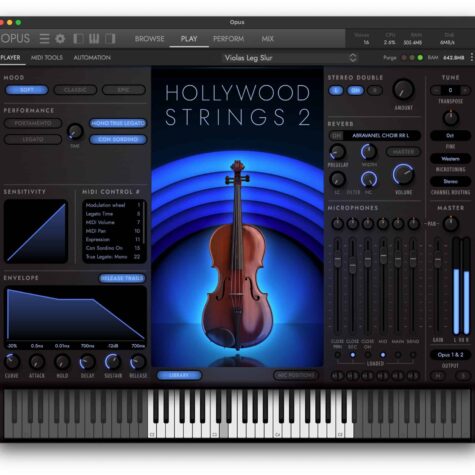475x475 pixels.
Task: Click the Envelope shape display
Action: click(x=75, y=313)
